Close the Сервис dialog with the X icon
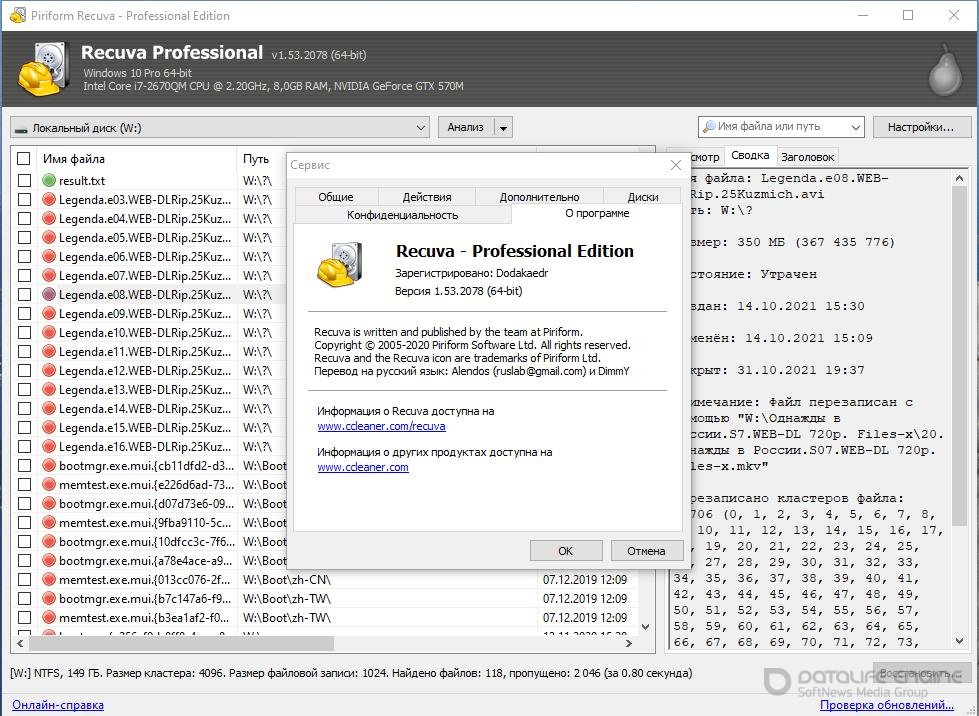 coord(676,165)
